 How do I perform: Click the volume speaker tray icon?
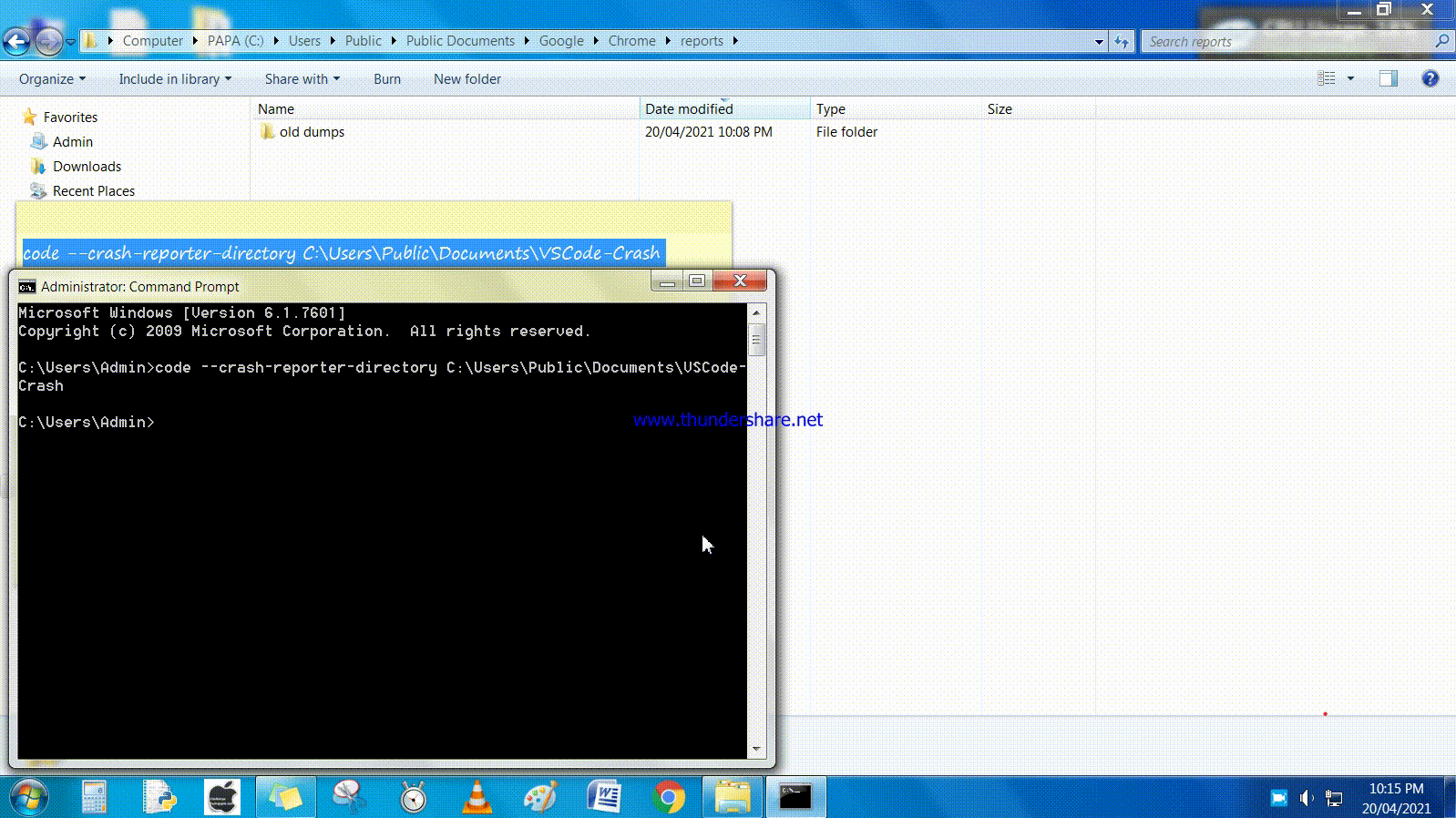(x=1307, y=798)
